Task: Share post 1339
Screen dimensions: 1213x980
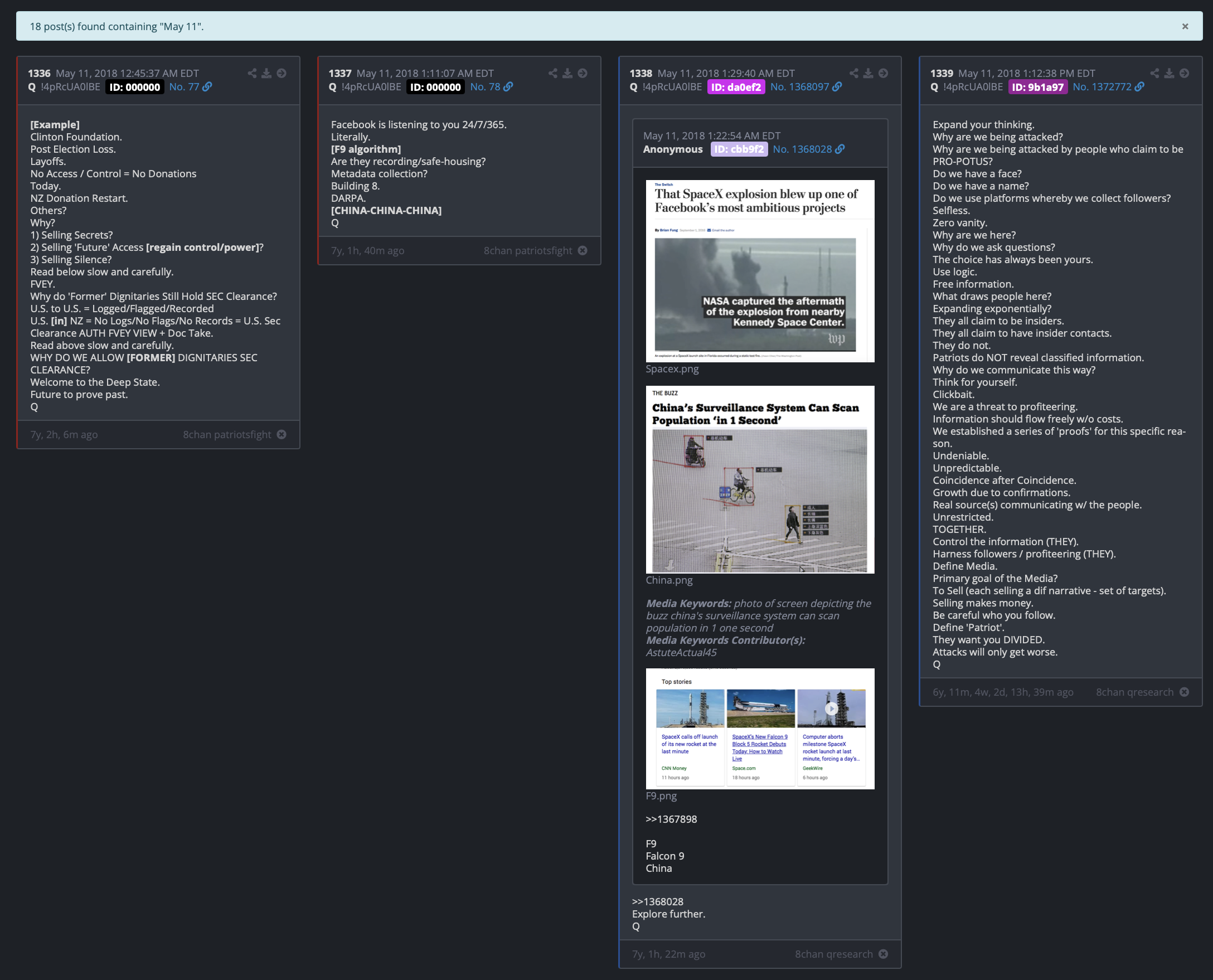Action: tap(1155, 74)
